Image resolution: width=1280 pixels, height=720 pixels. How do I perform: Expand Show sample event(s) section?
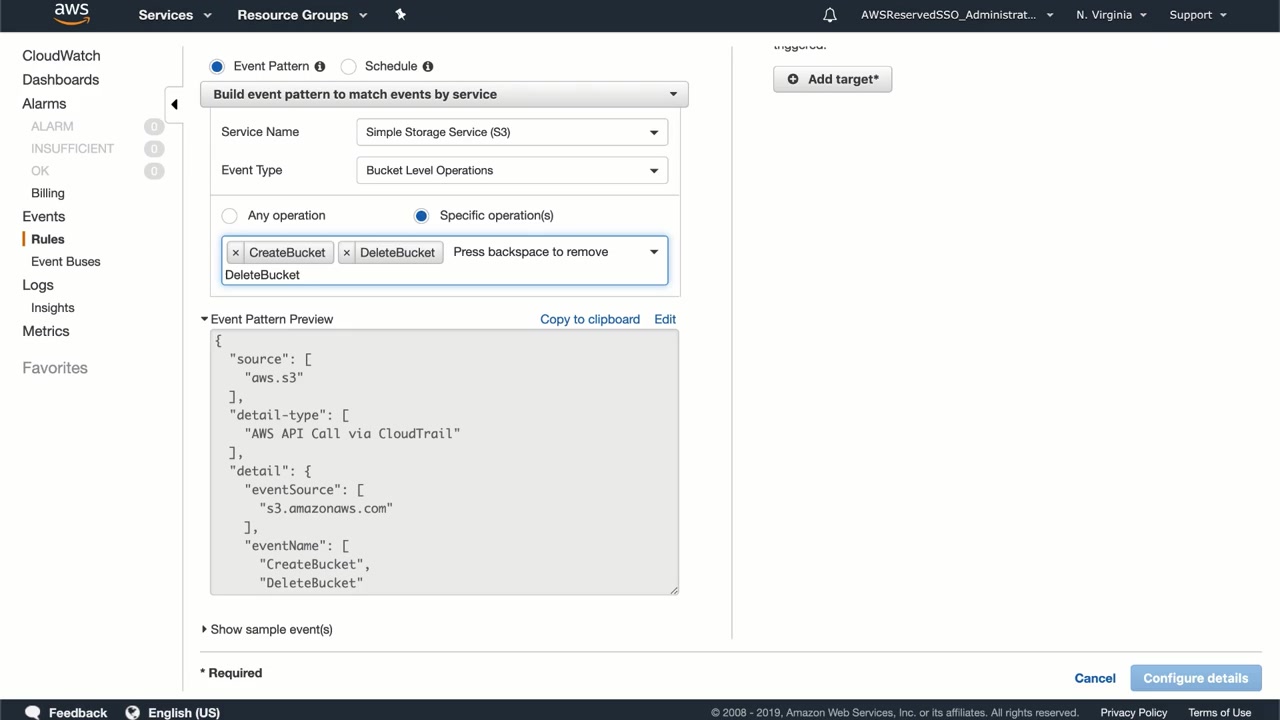[267, 629]
